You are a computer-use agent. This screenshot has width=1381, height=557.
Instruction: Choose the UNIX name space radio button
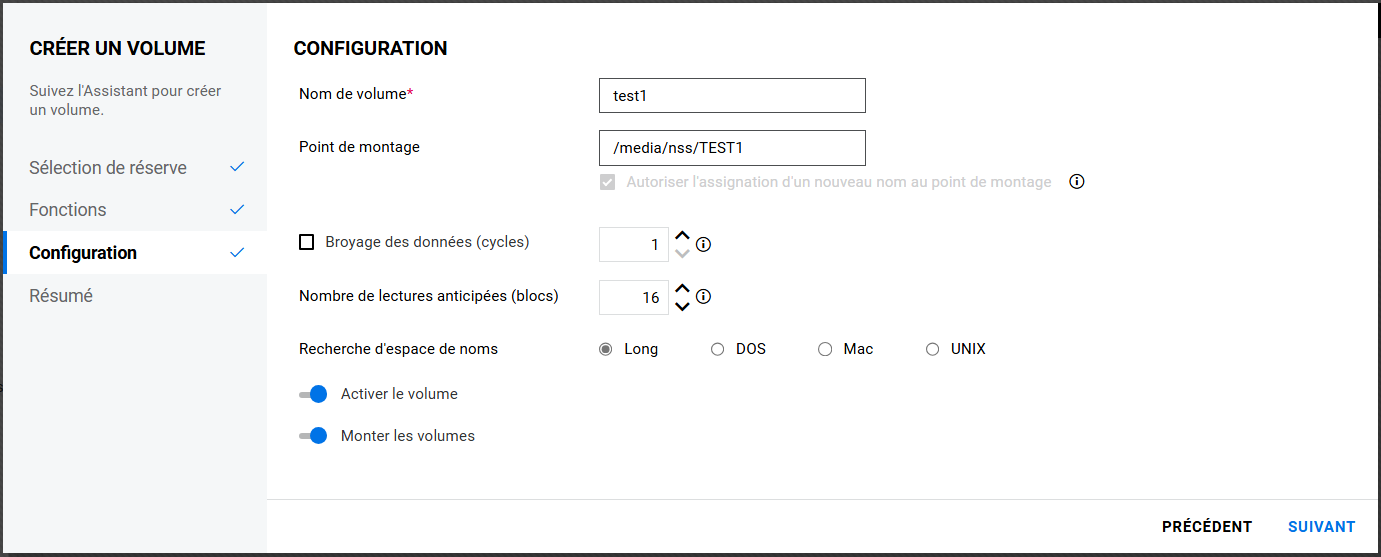click(933, 349)
